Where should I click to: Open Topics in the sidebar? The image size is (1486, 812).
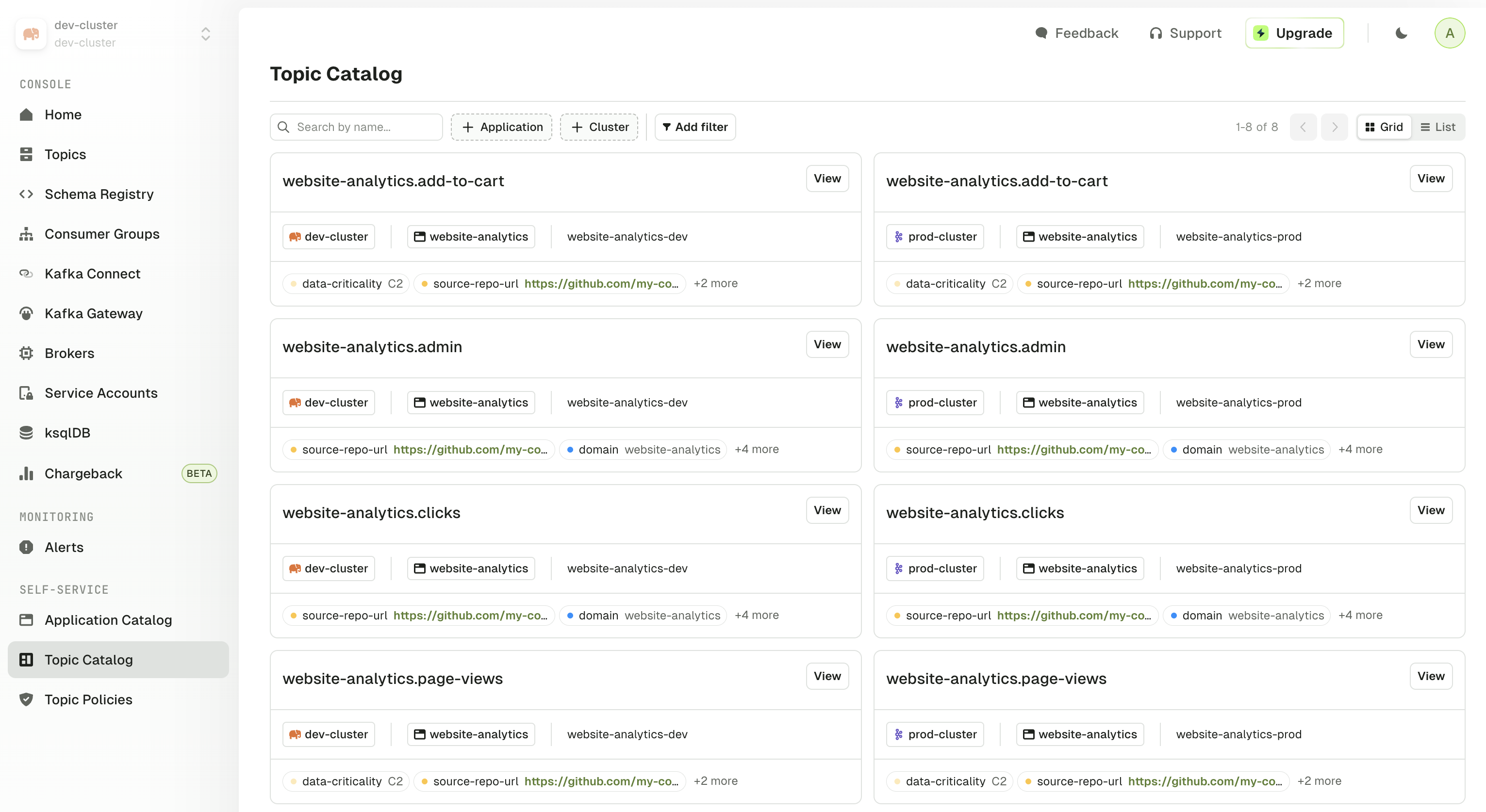(x=118, y=155)
